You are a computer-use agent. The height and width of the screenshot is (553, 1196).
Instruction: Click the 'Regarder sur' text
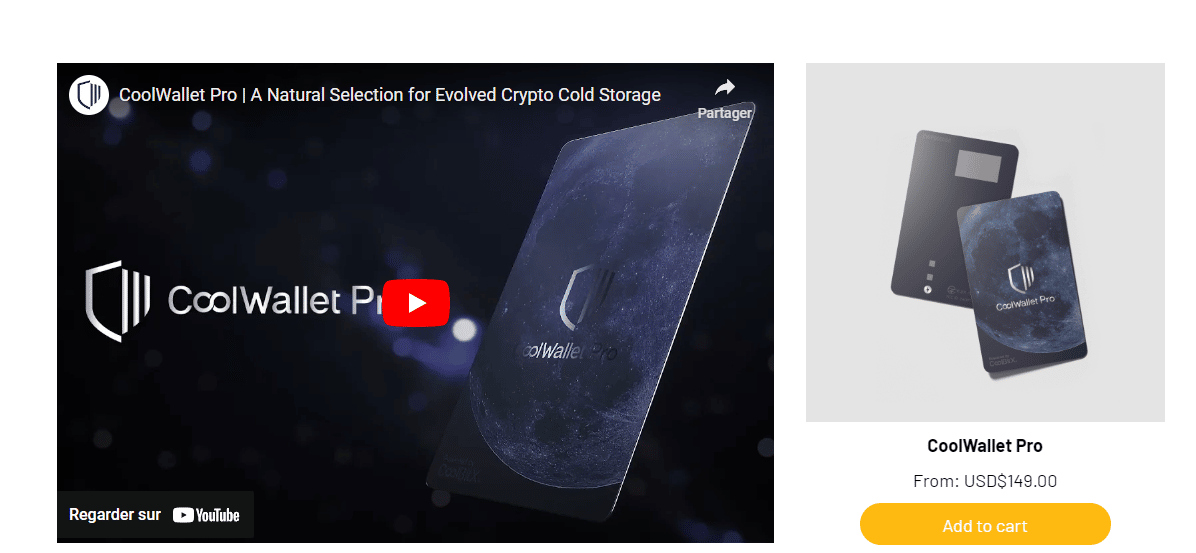click(x=115, y=515)
